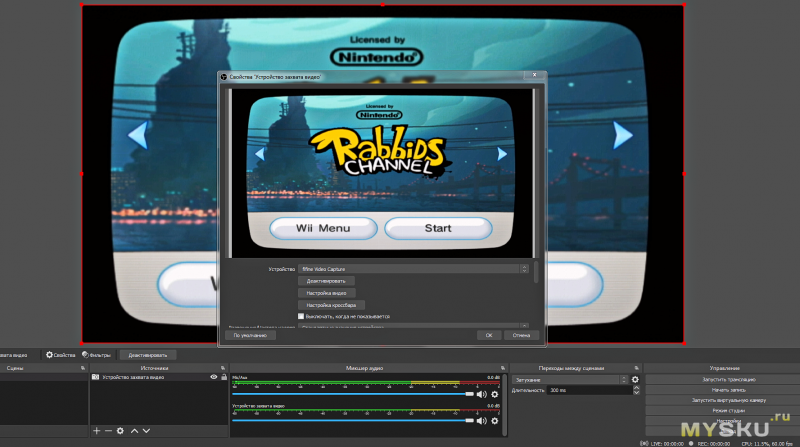The height and width of the screenshot is (447, 800).
Task: Open Свойства in source toolbar
Action: [61, 355]
